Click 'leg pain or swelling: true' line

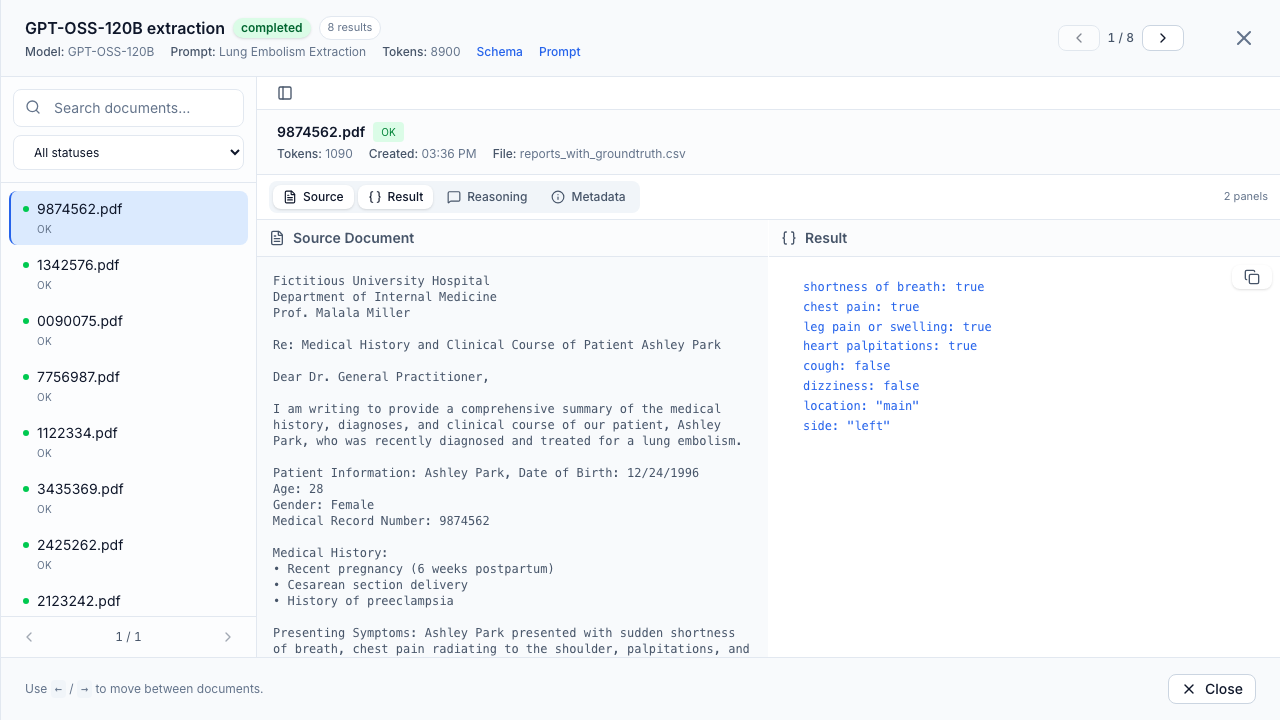(897, 327)
